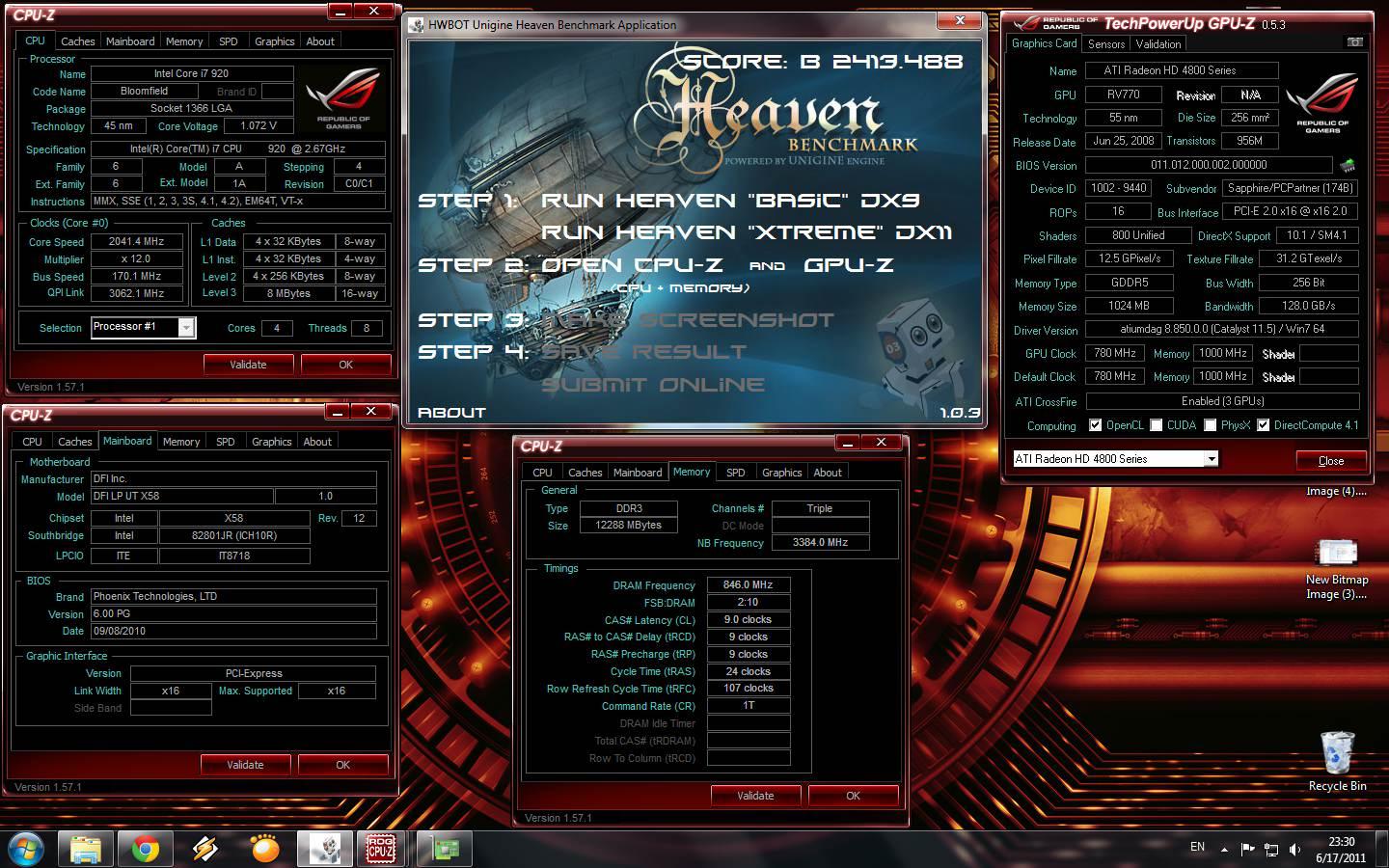Click the EN language indicator

[x=1197, y=847]
